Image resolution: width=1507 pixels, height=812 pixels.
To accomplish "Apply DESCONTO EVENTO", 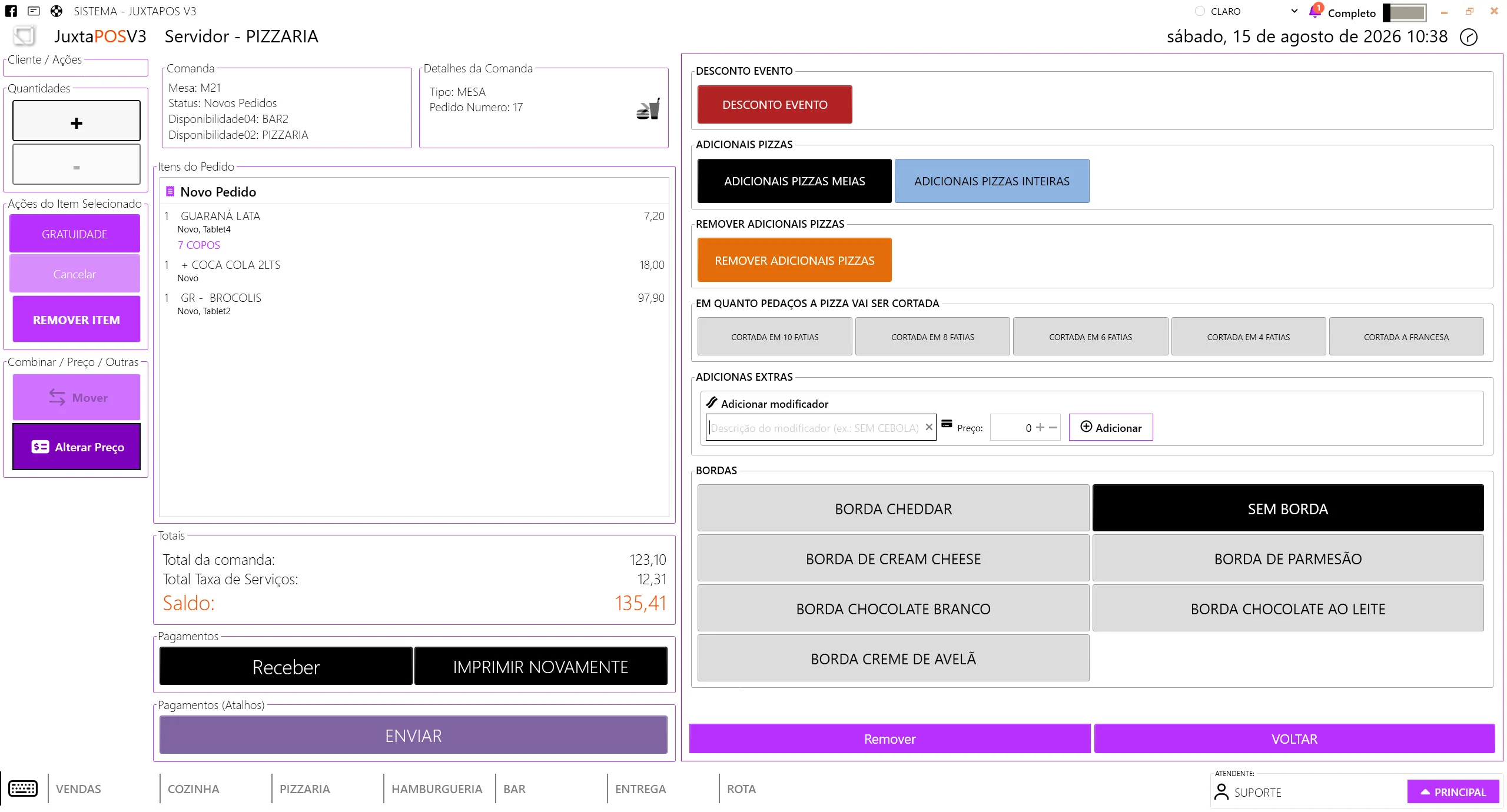I will coord(775,104).
